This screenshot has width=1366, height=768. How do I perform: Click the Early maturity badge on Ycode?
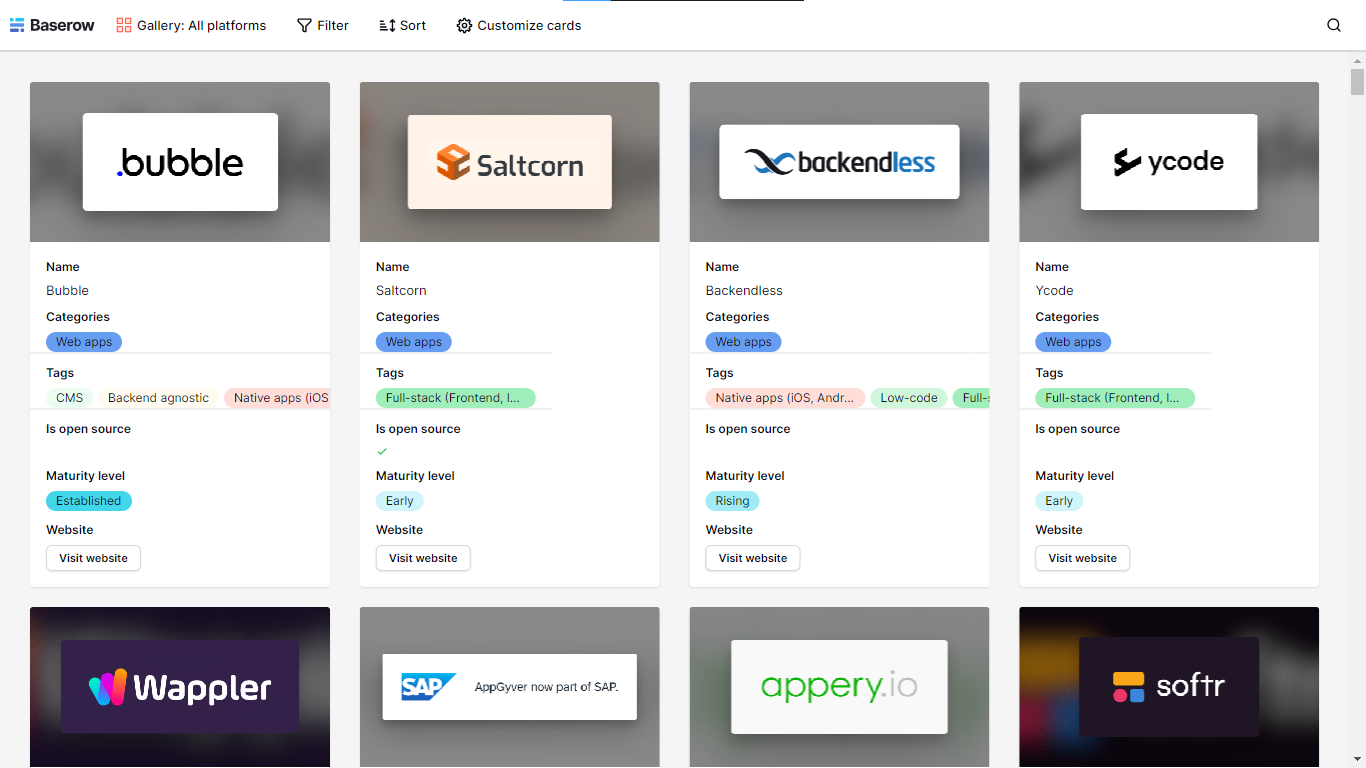click(1059, 501)
